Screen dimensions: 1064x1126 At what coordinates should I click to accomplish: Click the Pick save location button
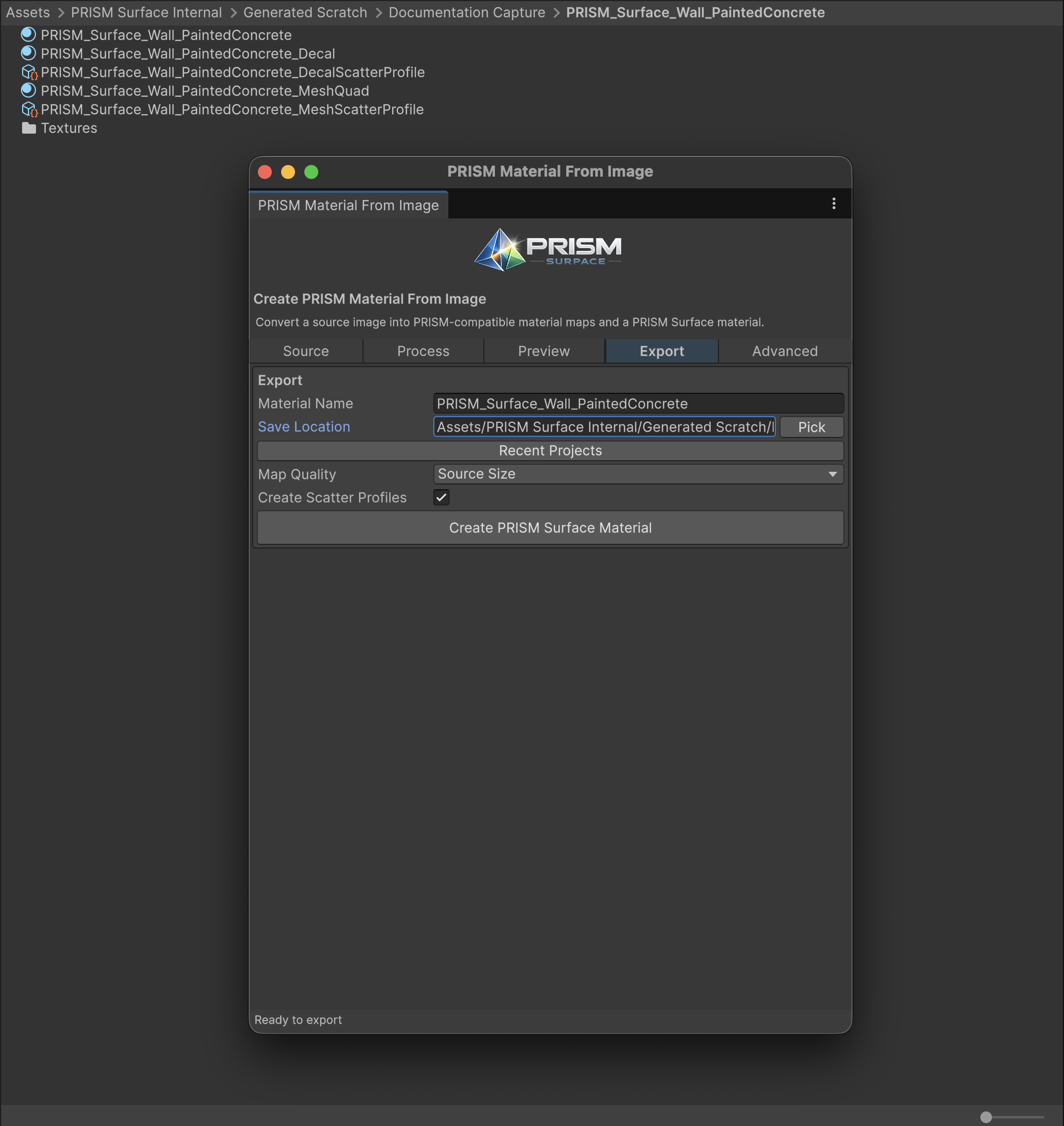click(x=811, y=427)
